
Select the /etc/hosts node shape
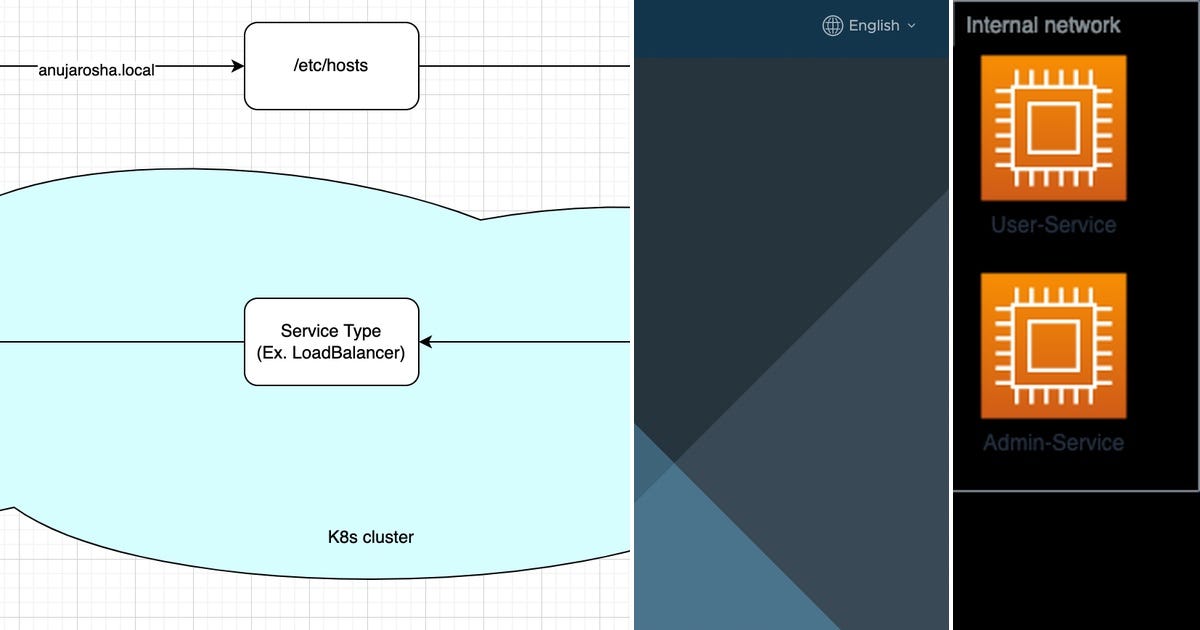(331, 66)
